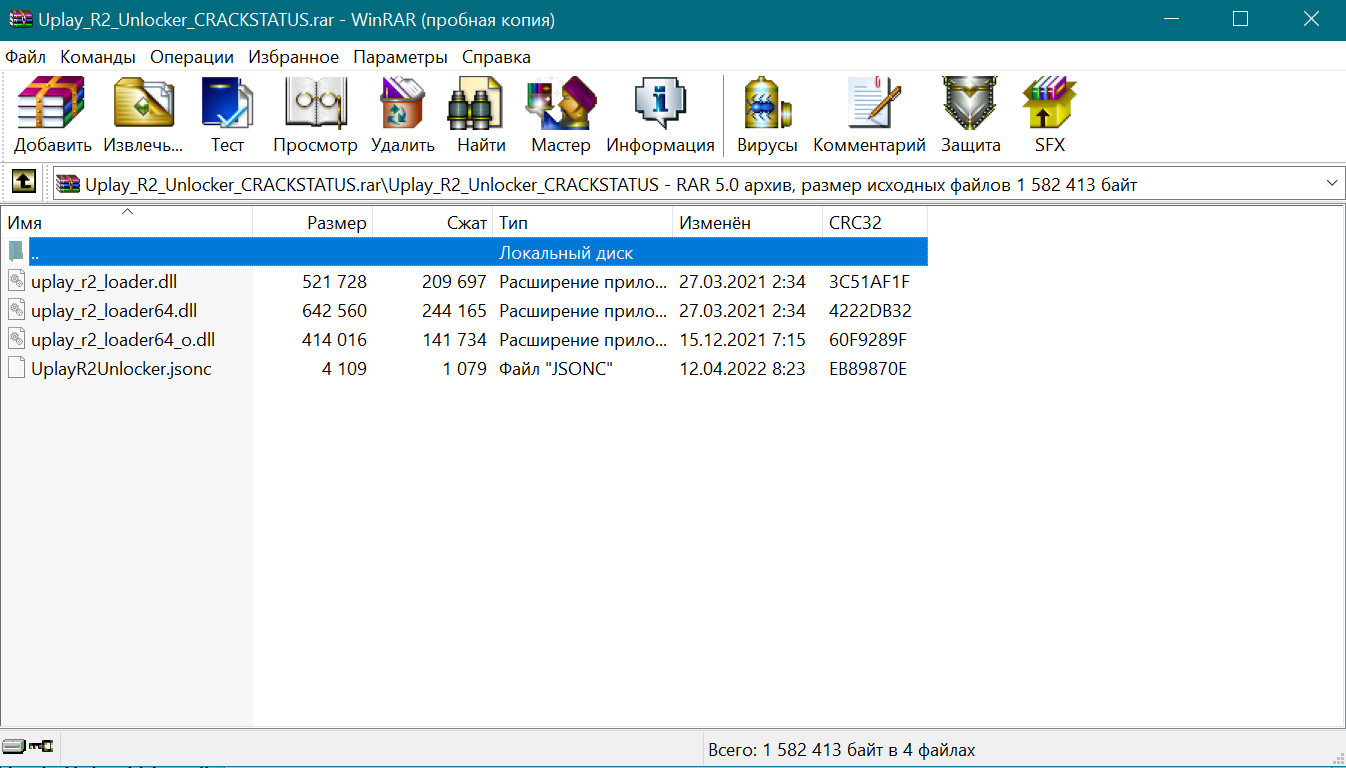Click CRC32 value EB89870E

point(869,369)
